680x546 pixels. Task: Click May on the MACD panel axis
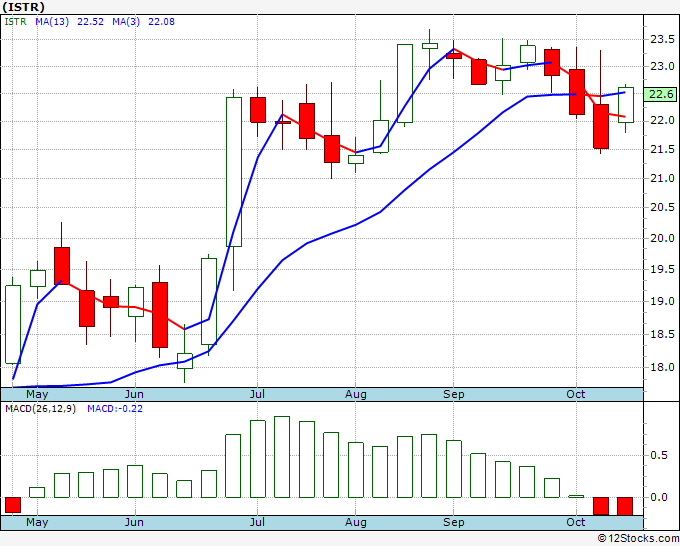pyautogui.click(x=37, y=522)
